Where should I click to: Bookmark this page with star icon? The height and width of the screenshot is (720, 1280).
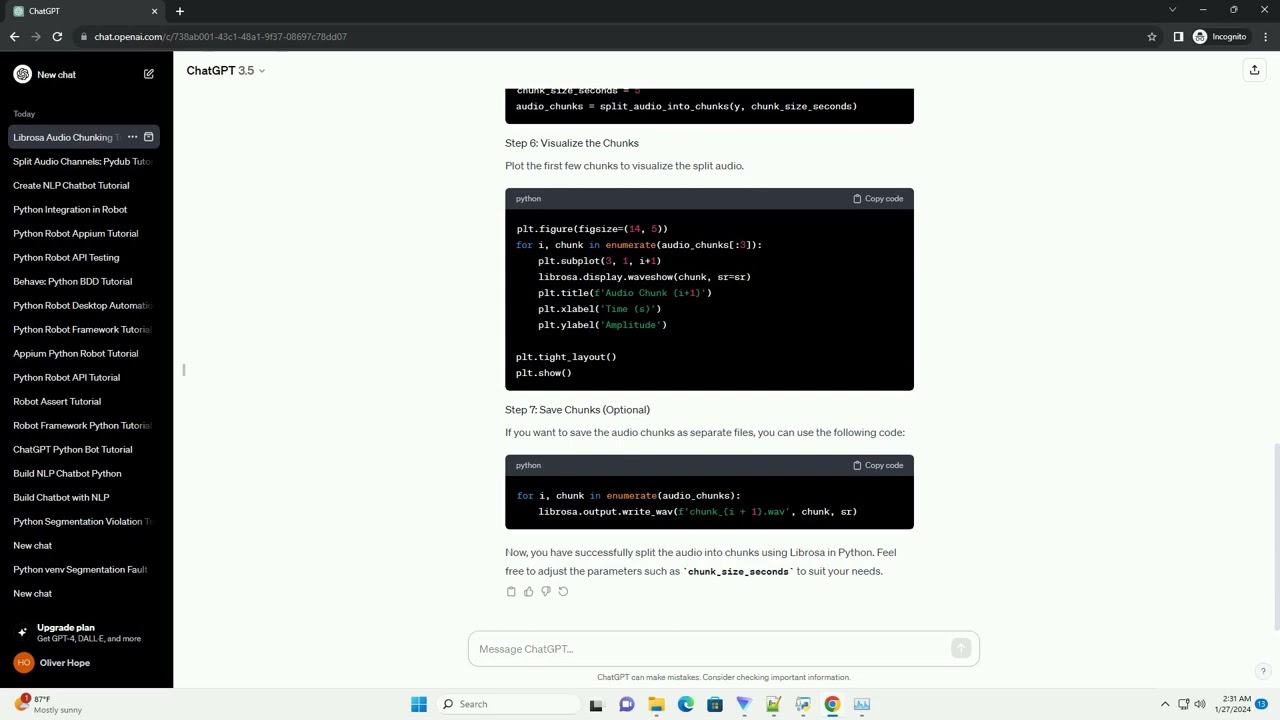point(1152,37)
